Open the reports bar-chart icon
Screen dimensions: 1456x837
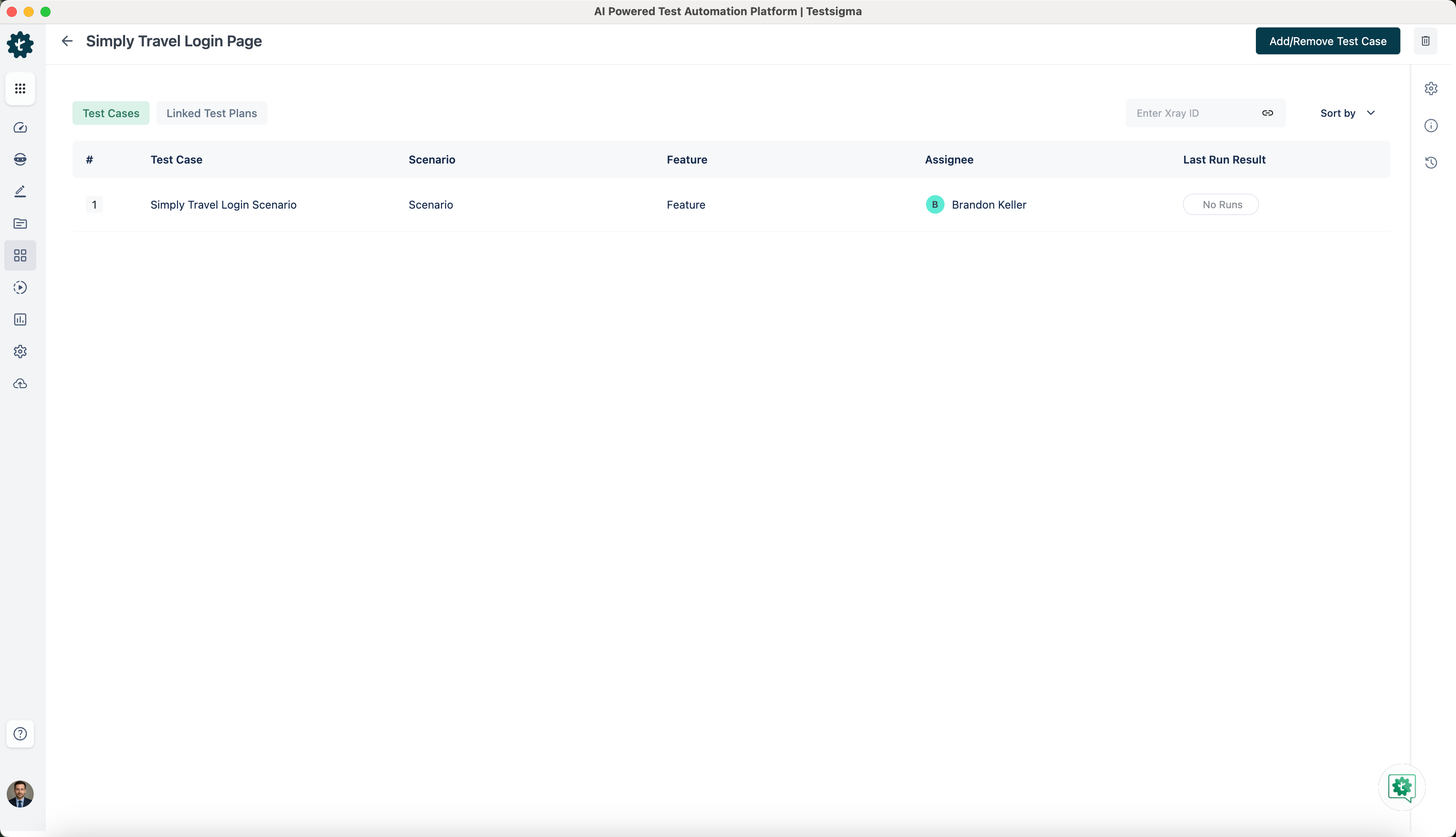20,319
